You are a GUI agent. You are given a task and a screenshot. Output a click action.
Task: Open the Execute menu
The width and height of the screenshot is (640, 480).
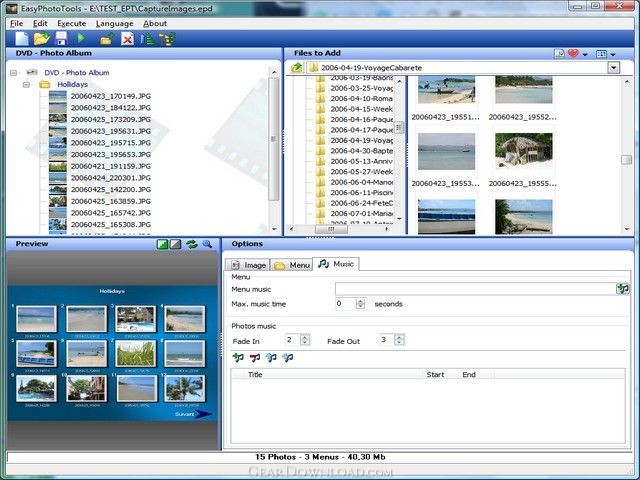pyautogui.click(x=71, y=23)
